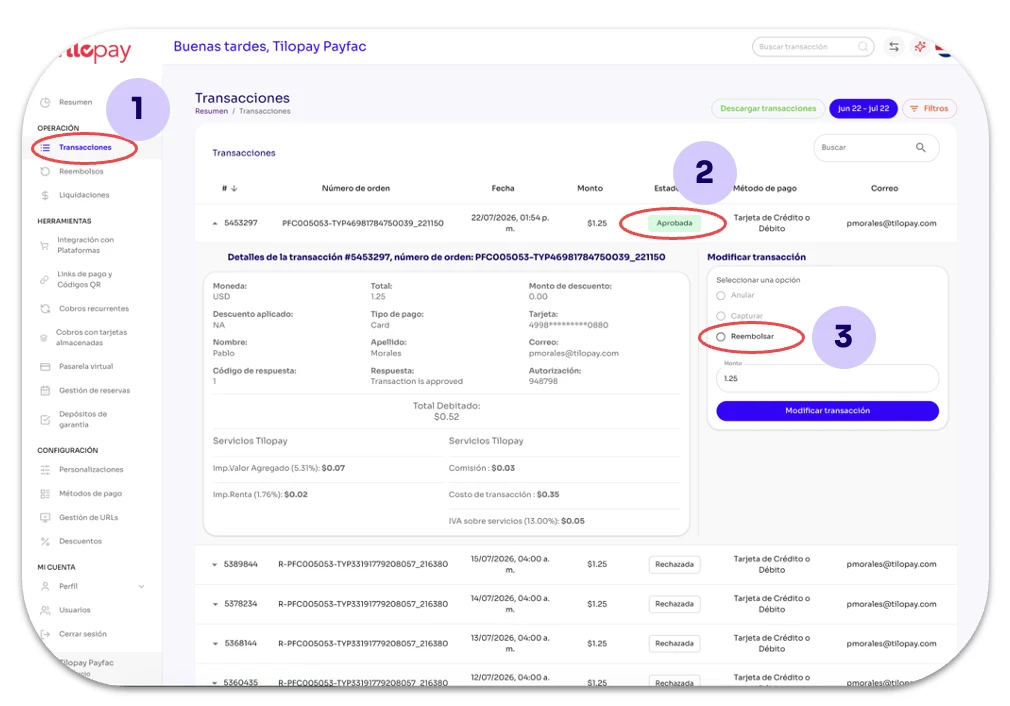
Task: Focus the Buscar table search field
Action: [876, 148]
